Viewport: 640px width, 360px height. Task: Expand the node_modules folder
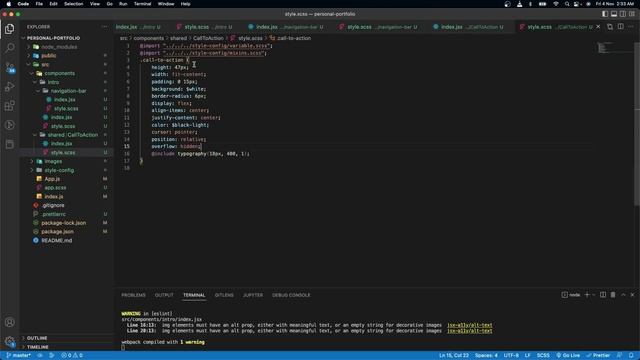pos(59,47)
